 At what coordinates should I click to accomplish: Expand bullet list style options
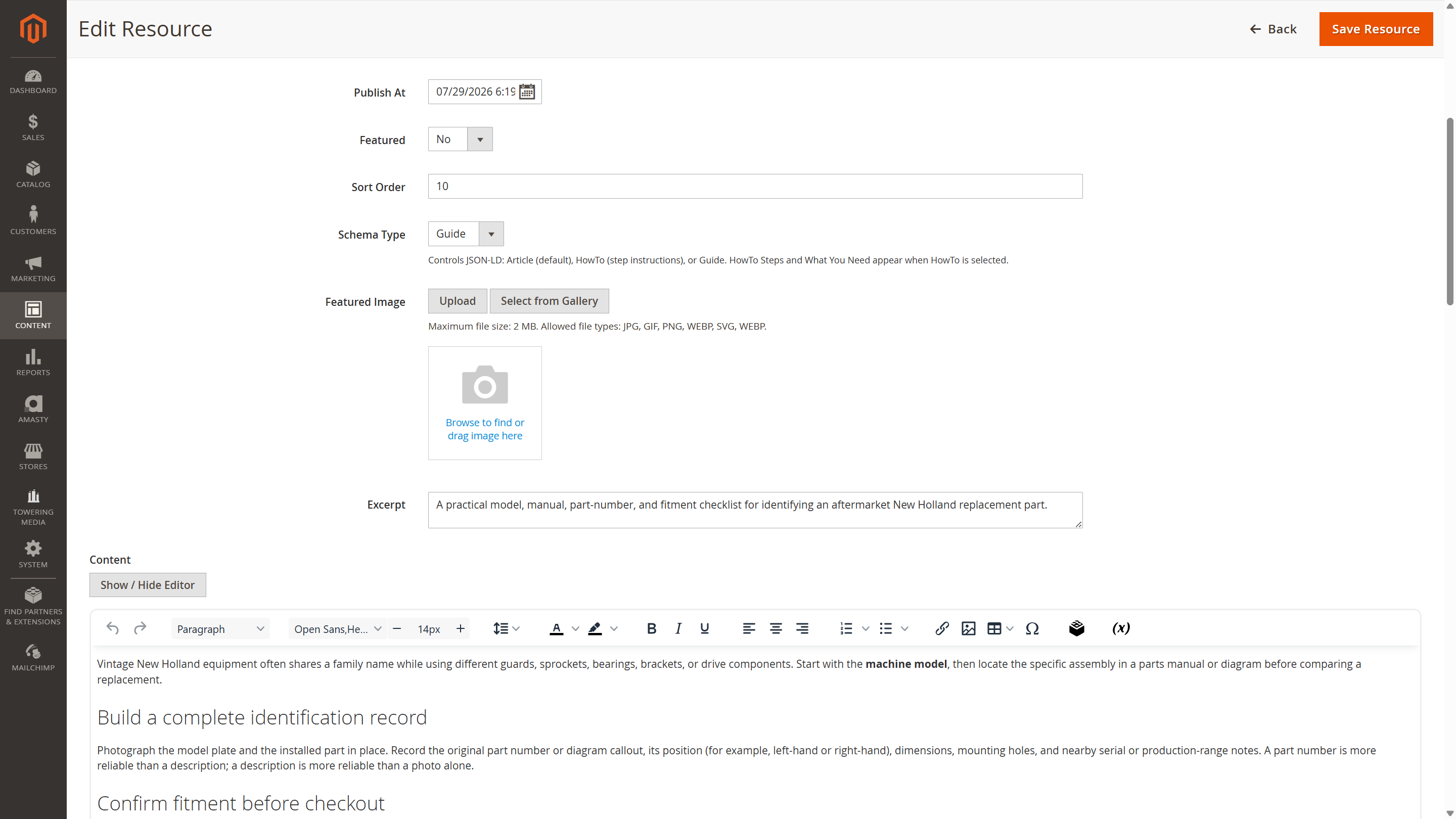point(904,628)
